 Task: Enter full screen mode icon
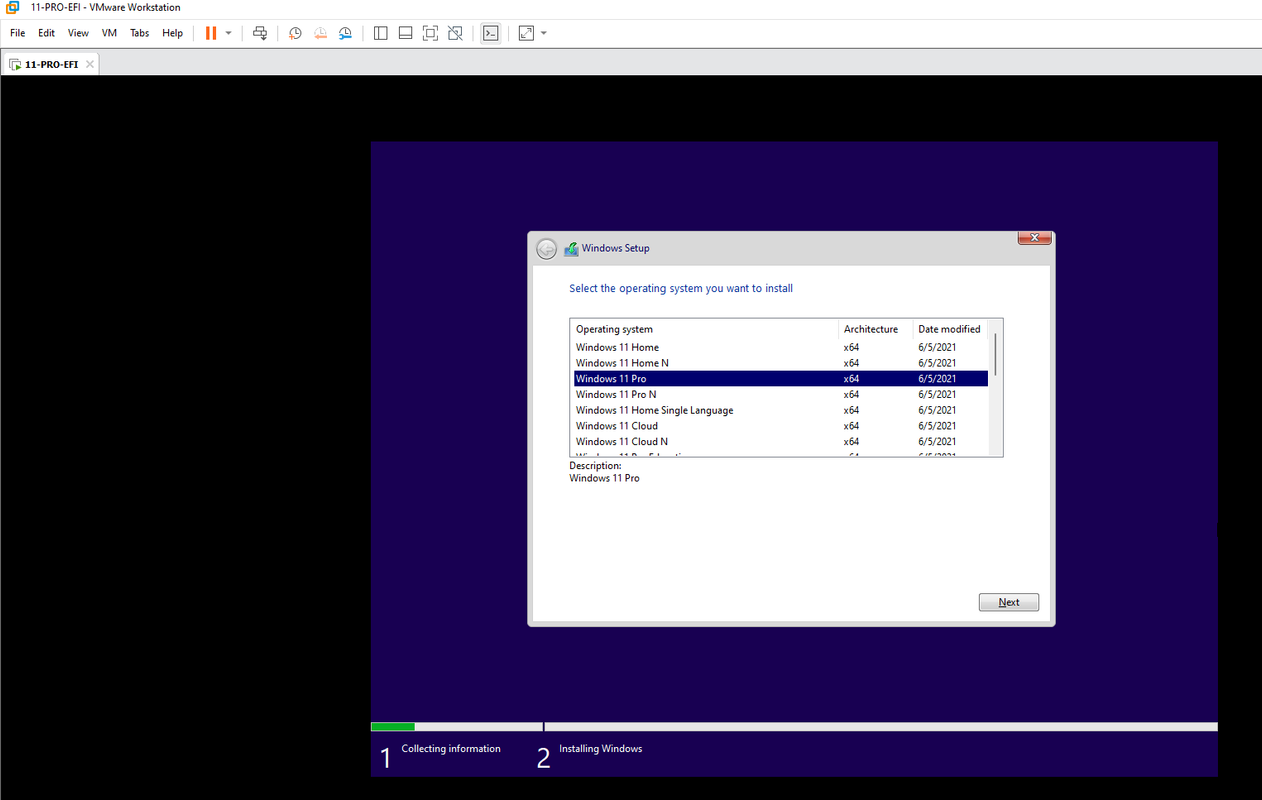pyautogui.click(x=430, y=33)
